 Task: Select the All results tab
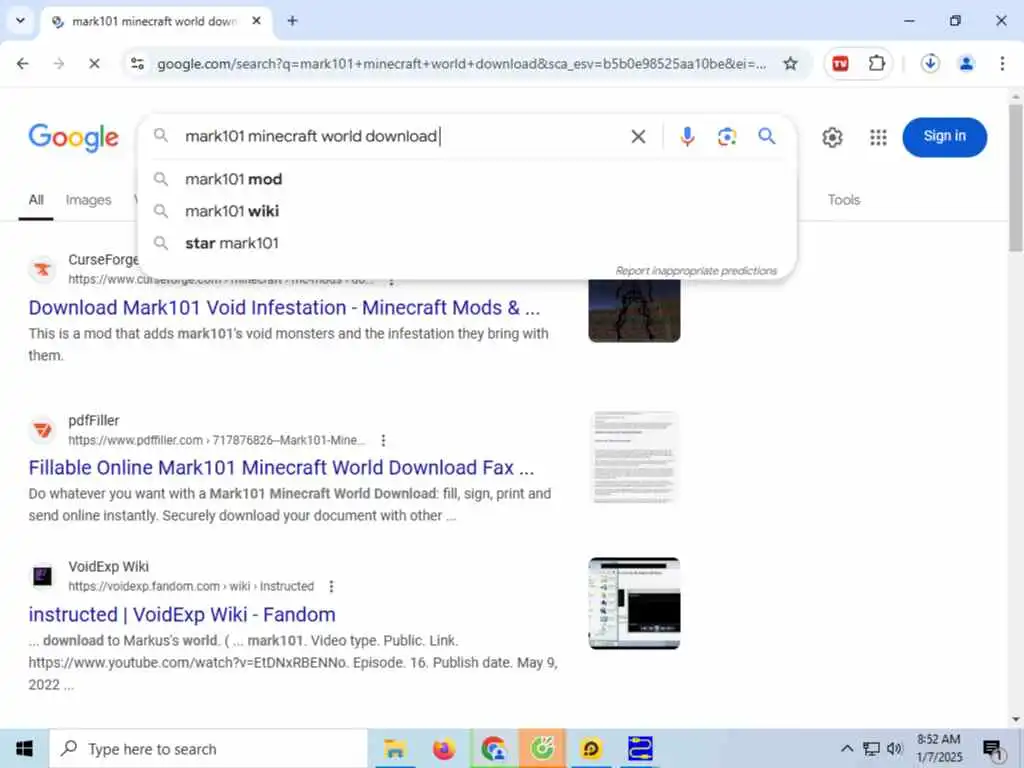point(36,200)
